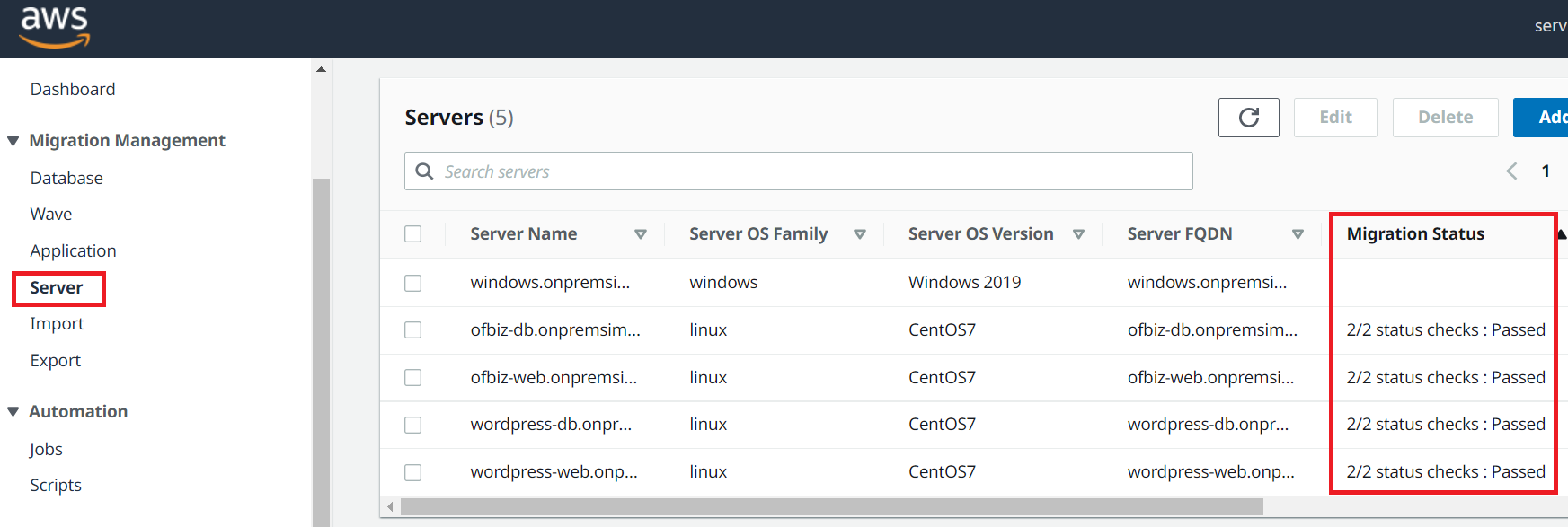Click windows.onpremsi... in Server FQDN column
The height and width of the screenshot is (527, 1568).
coord(1208,283)
